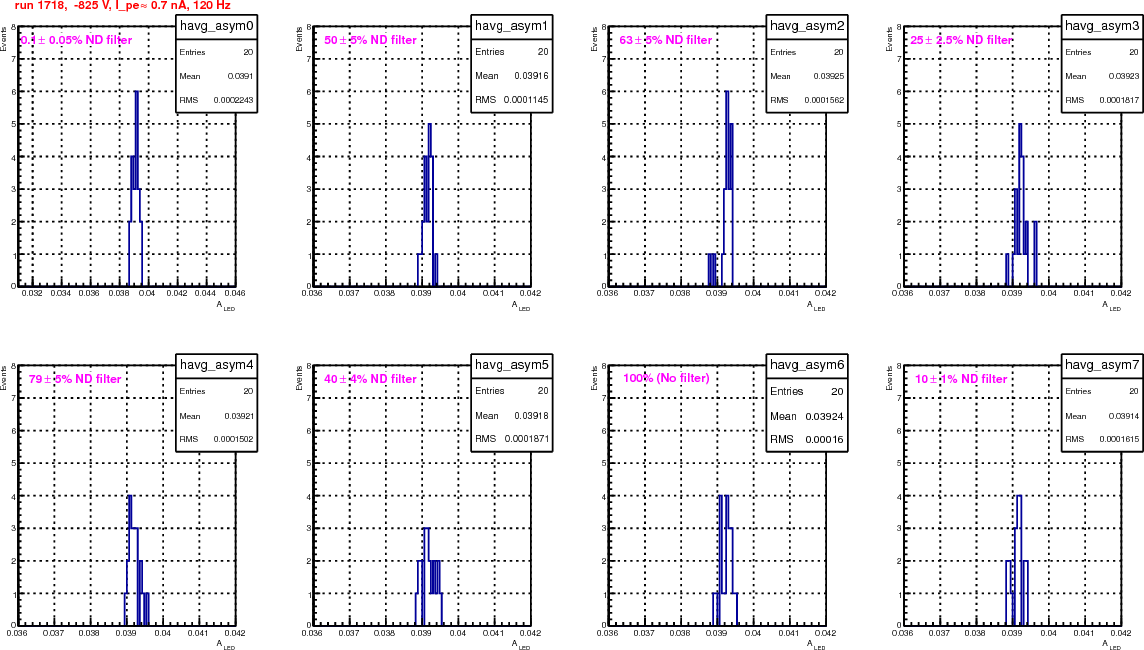The image size is (1144, 650).
Task: Click the histogram peak in the 50% filter plot
Action: point(430,124)
